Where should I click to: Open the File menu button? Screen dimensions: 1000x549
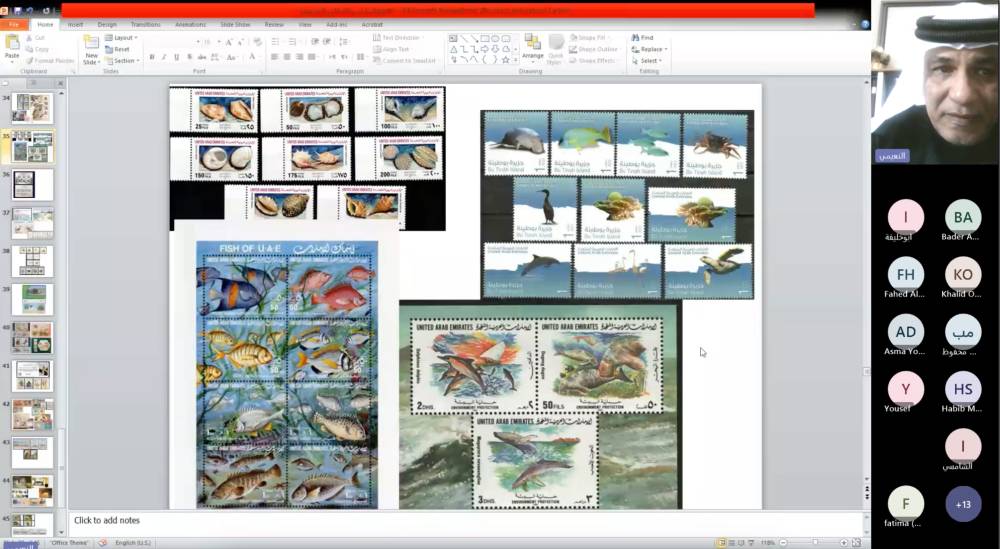tap(15, 24)
